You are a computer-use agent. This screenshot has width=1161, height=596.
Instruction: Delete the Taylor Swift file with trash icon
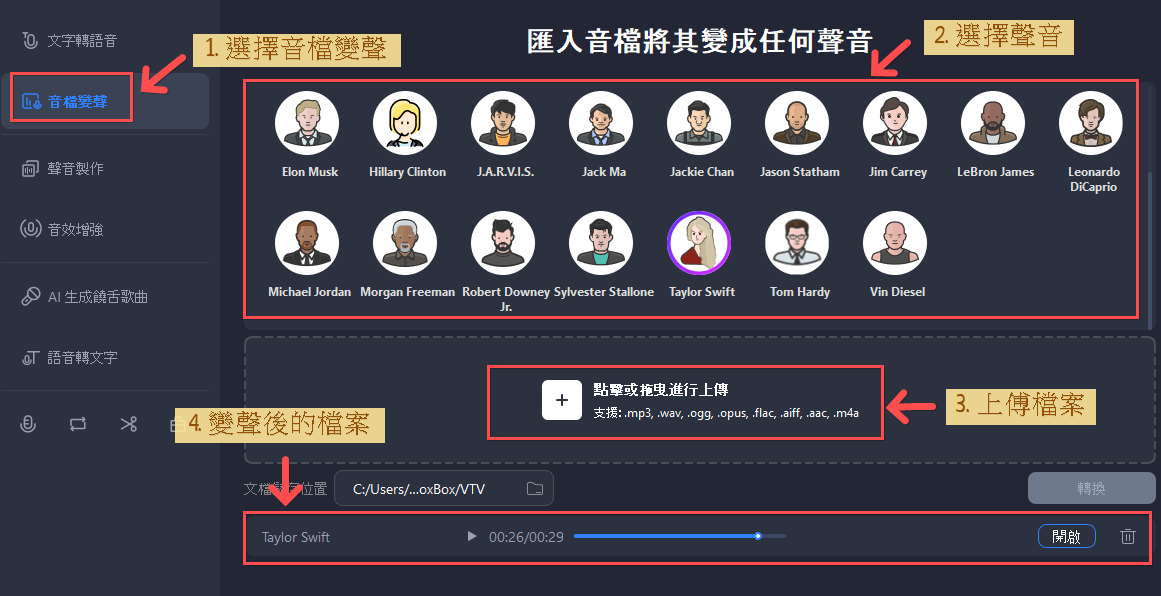point(1128,537)
